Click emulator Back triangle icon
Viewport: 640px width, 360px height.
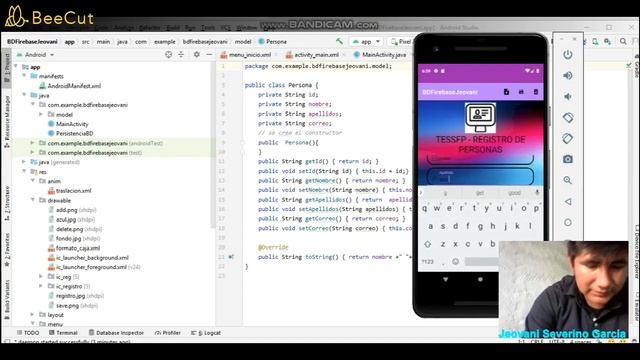tap(568, 202)
